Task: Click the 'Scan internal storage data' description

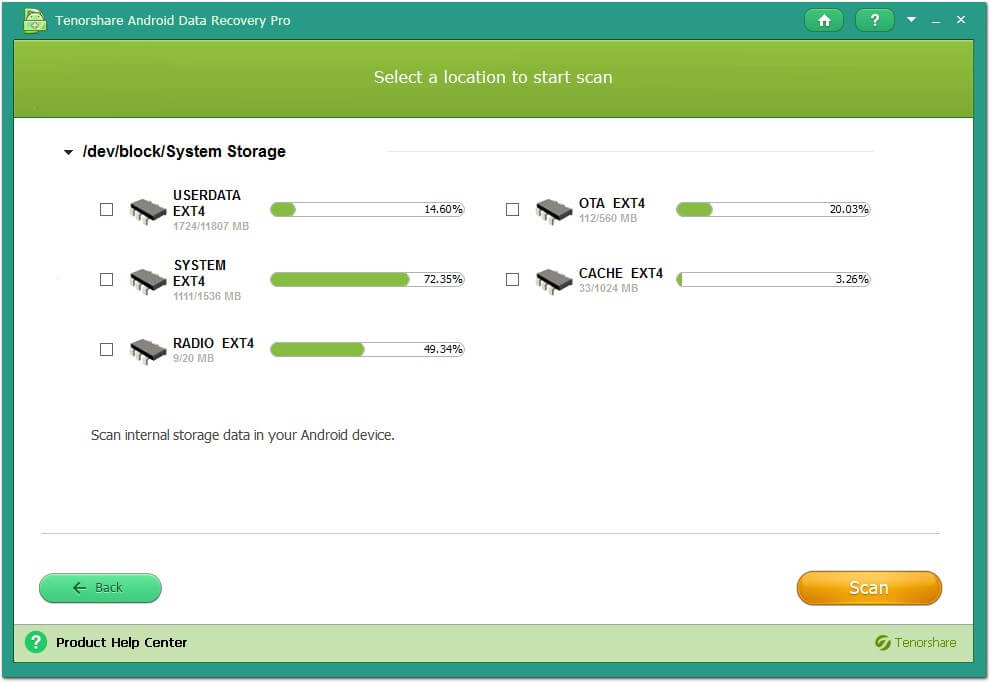Action: pos(242,435)
